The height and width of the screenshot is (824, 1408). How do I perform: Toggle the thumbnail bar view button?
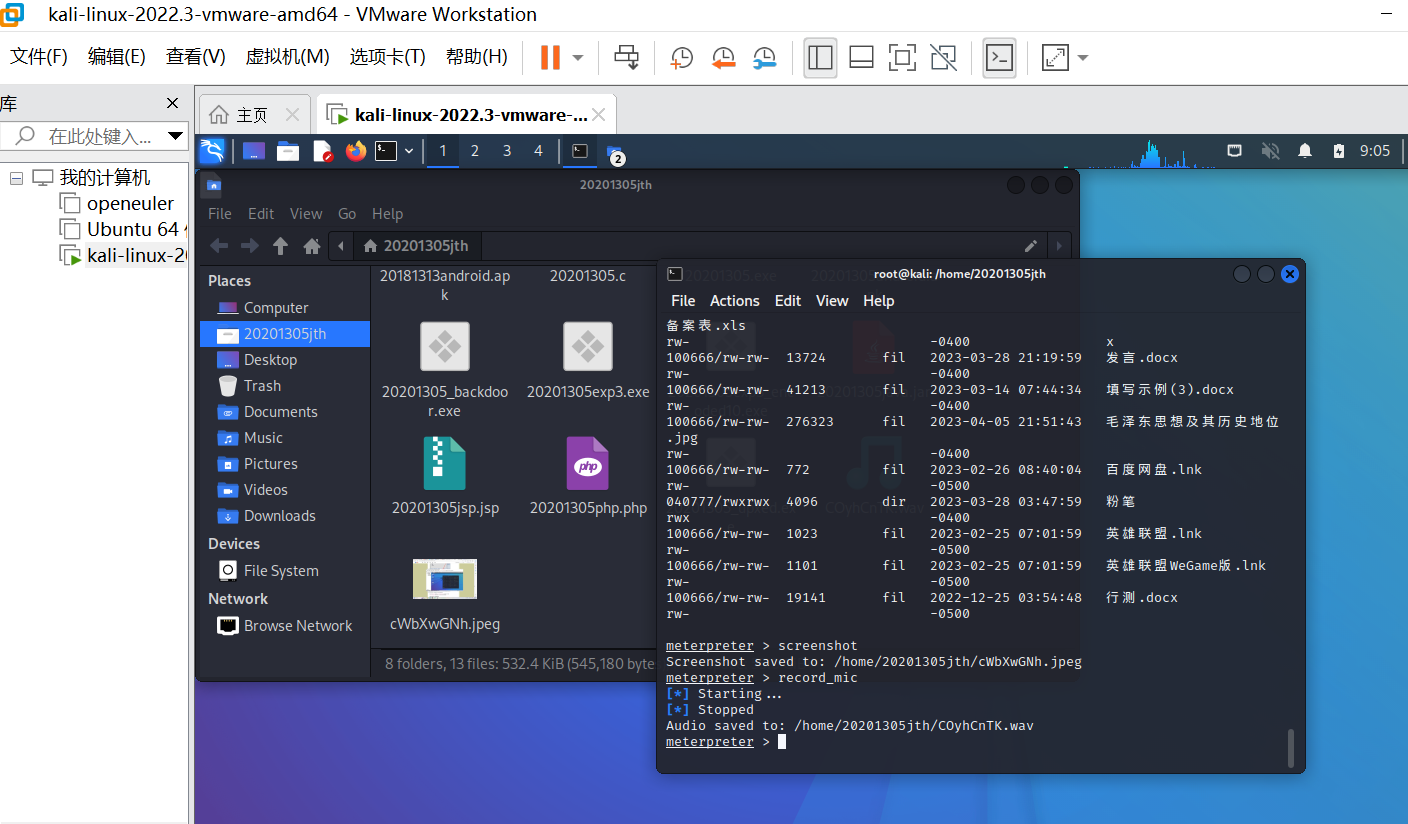tap(861, 58)
